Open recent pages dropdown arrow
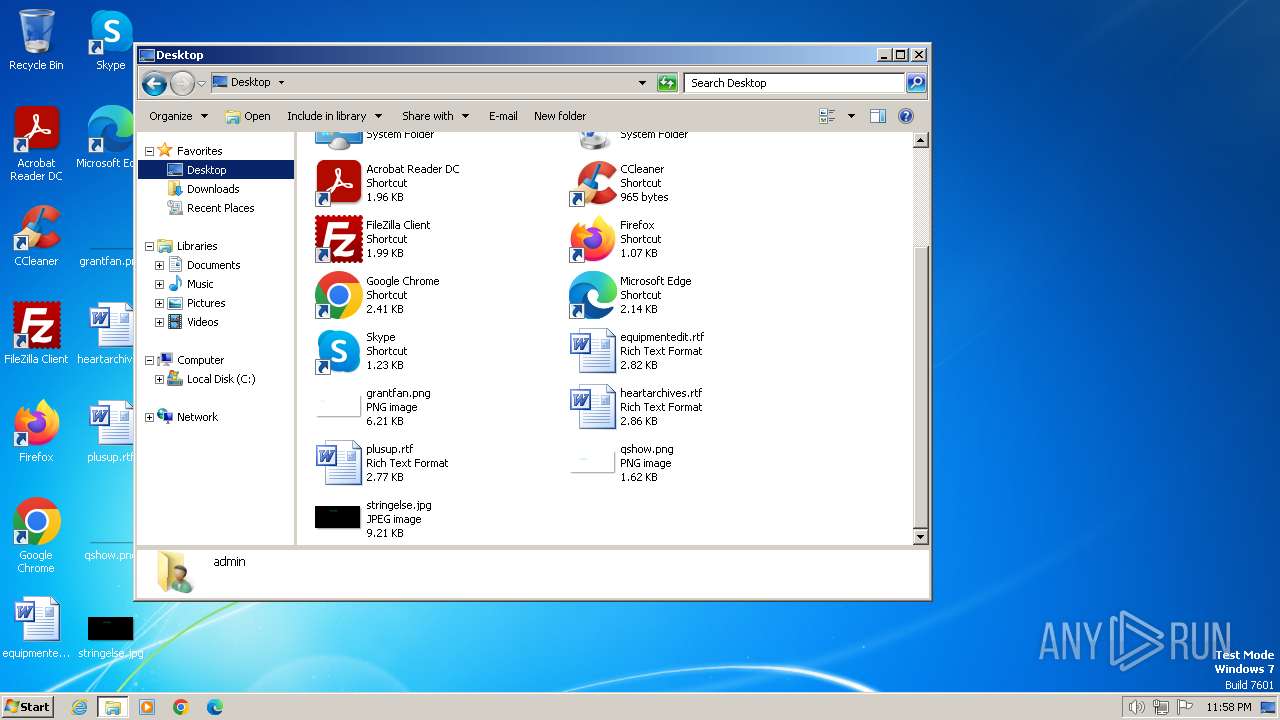 (x=201, y=83)
